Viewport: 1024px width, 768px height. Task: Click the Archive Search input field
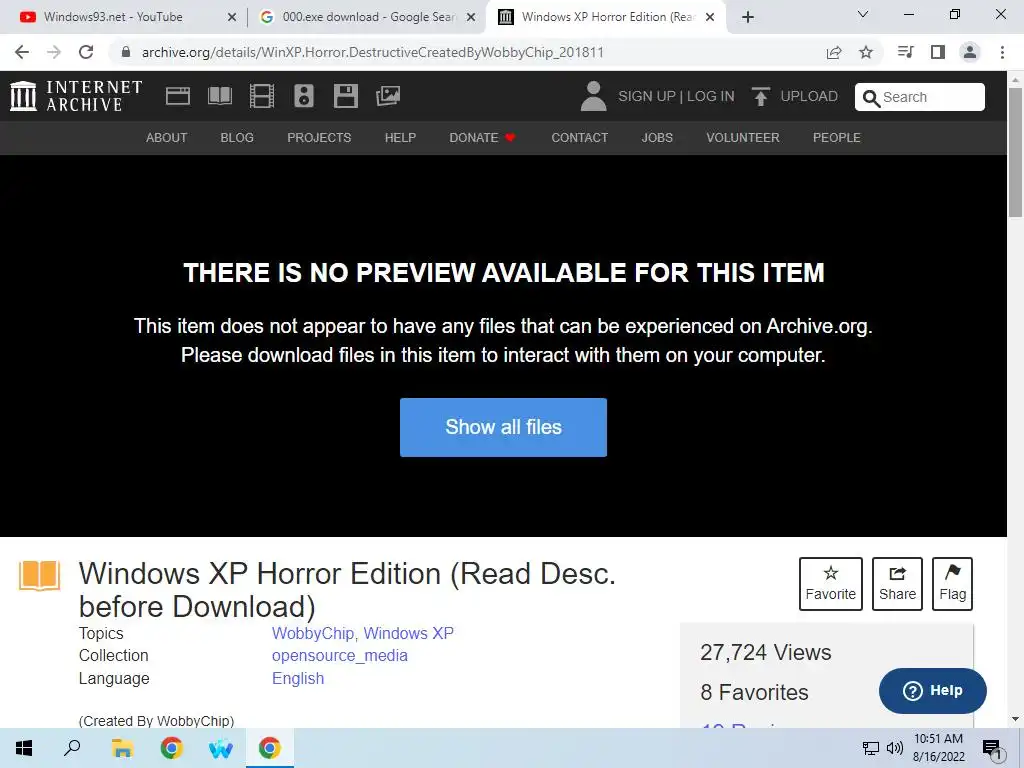pos(920,97)
